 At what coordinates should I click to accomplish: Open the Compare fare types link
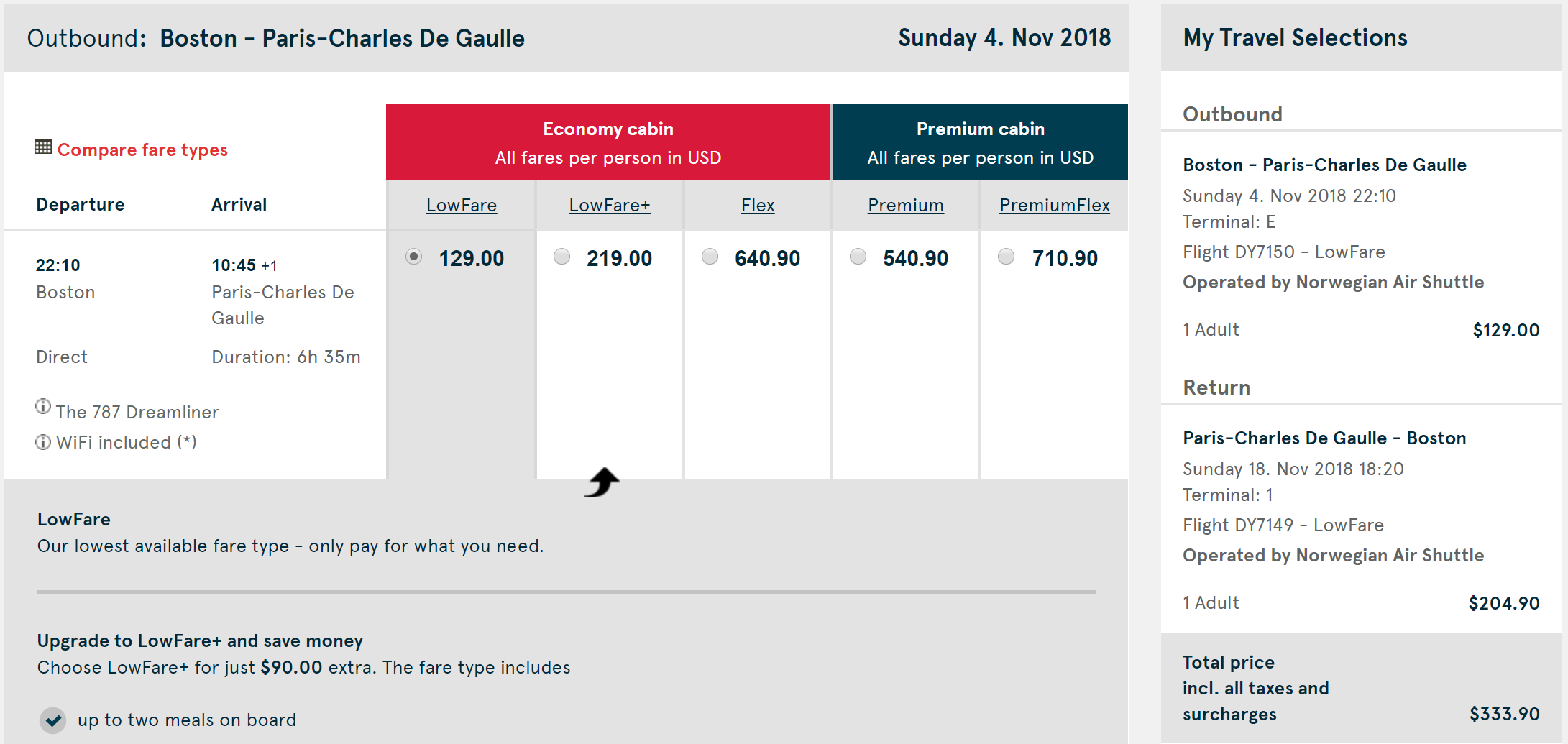click(x=142, y=150)
